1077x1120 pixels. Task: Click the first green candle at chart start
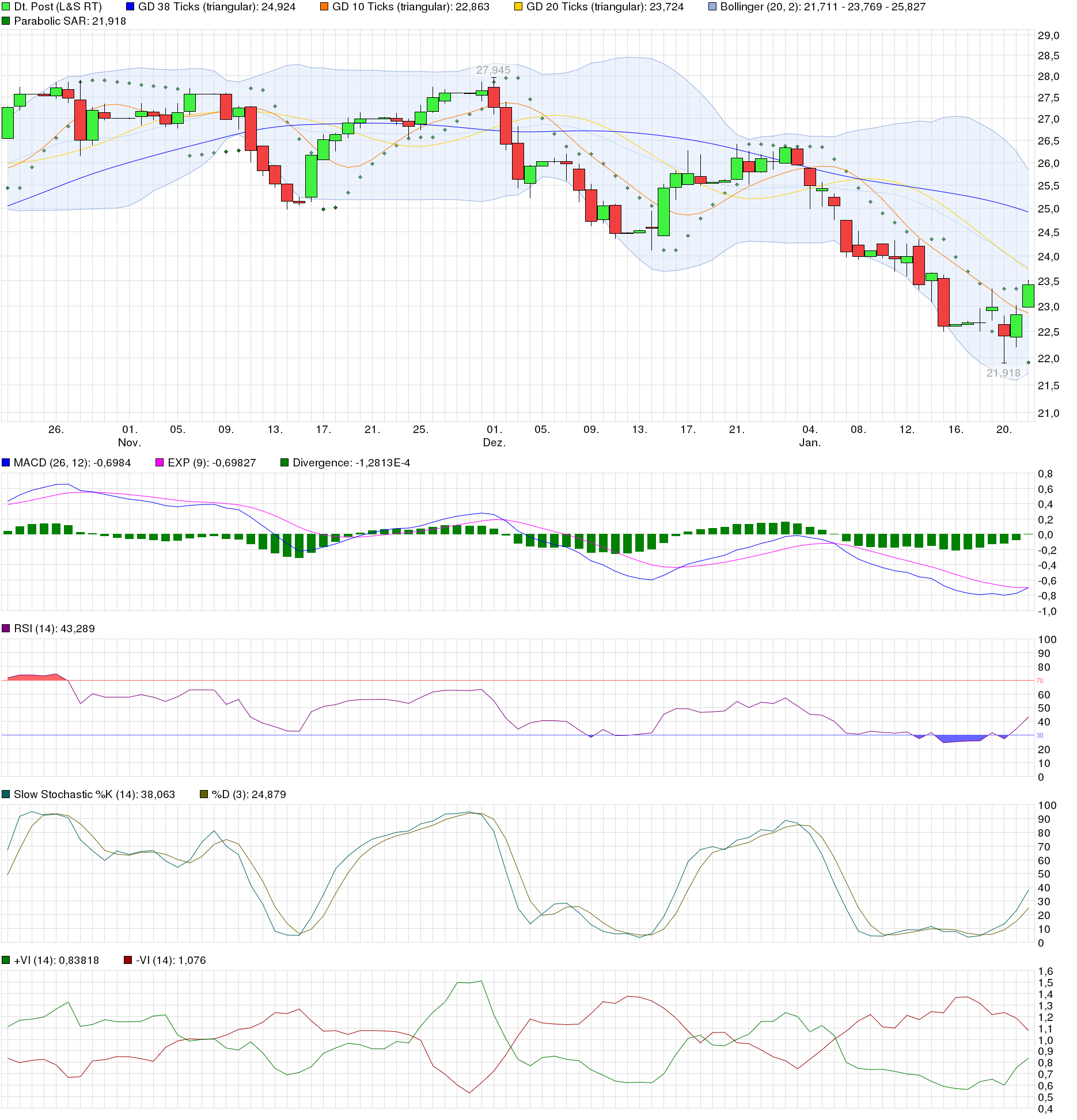pos(7,123)
